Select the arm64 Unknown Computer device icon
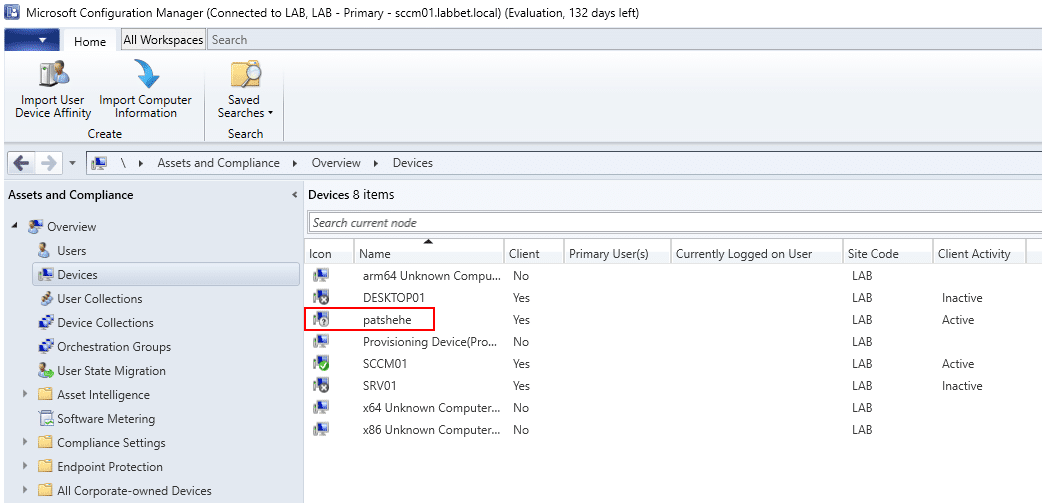 click(322, 275)
